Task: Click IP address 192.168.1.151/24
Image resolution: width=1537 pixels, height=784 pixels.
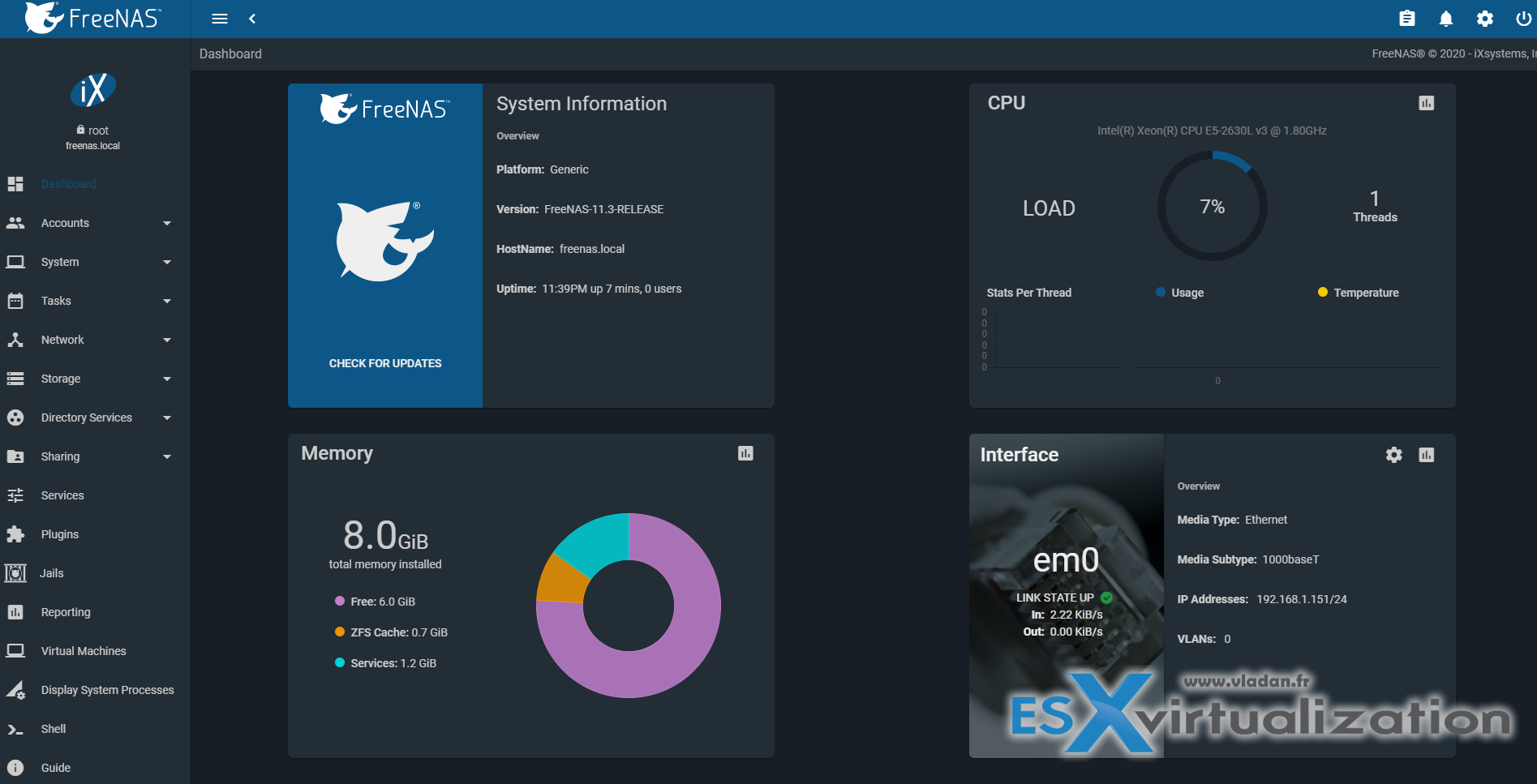Action: pyautogui.click(x=1302, y=599)
